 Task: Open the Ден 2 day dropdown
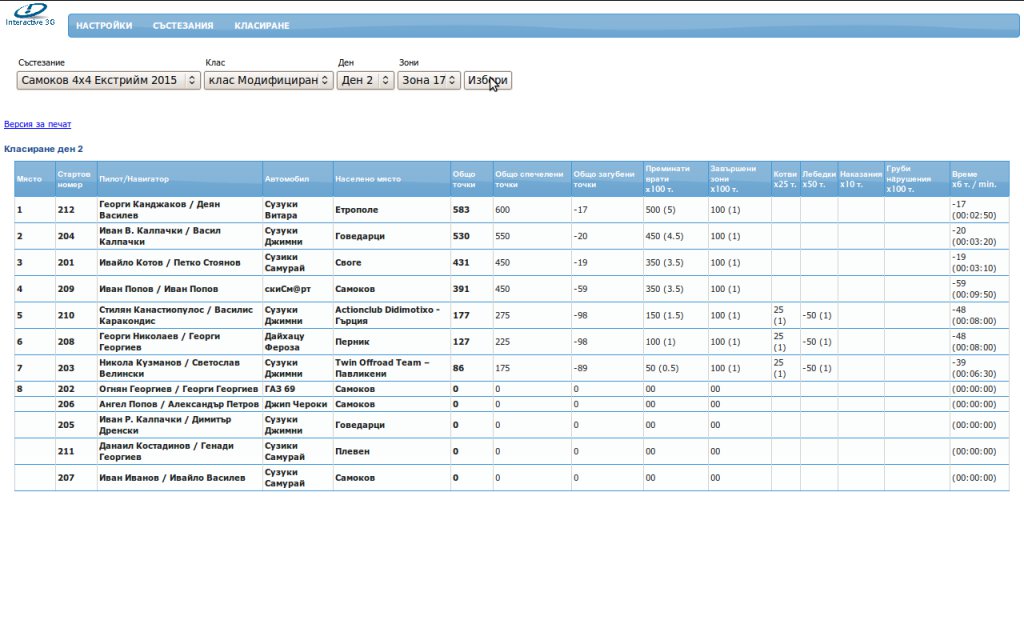coord(365,80)
